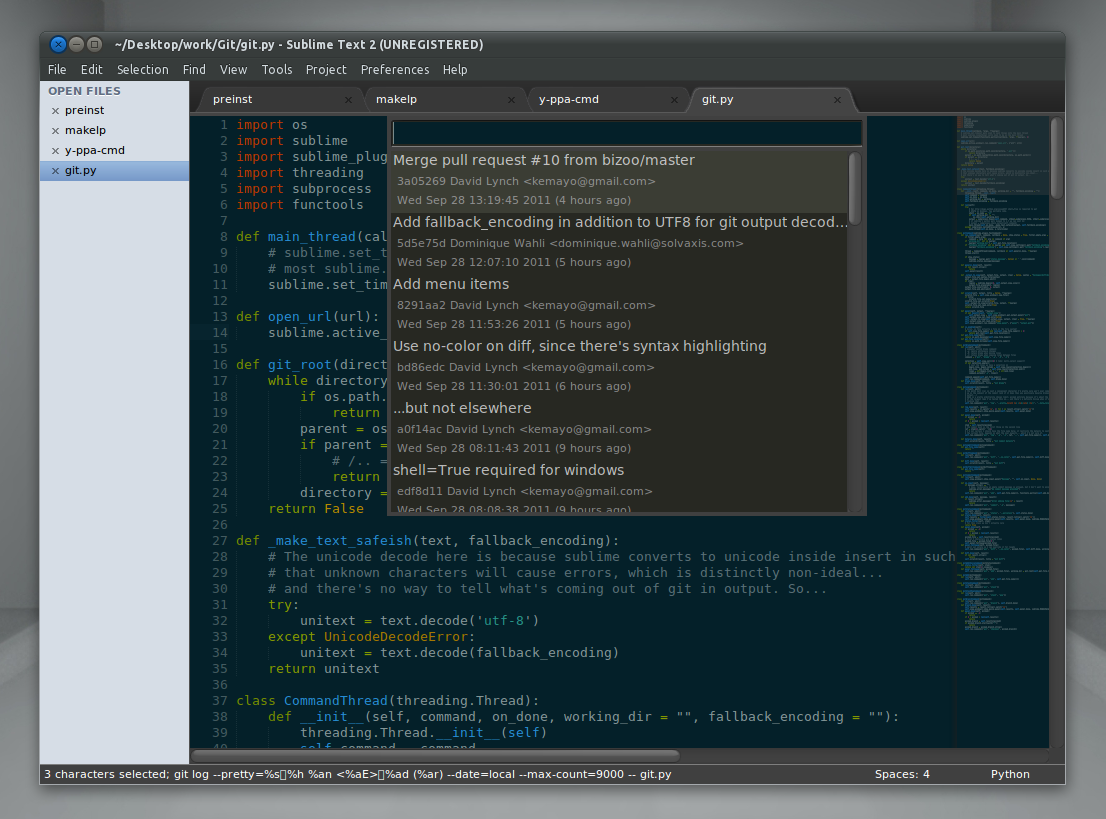This screenshot has width=1106, height=819.
Task: Close y-ppa-cmd in Open Files sidebar
Action: coord(55,151)
